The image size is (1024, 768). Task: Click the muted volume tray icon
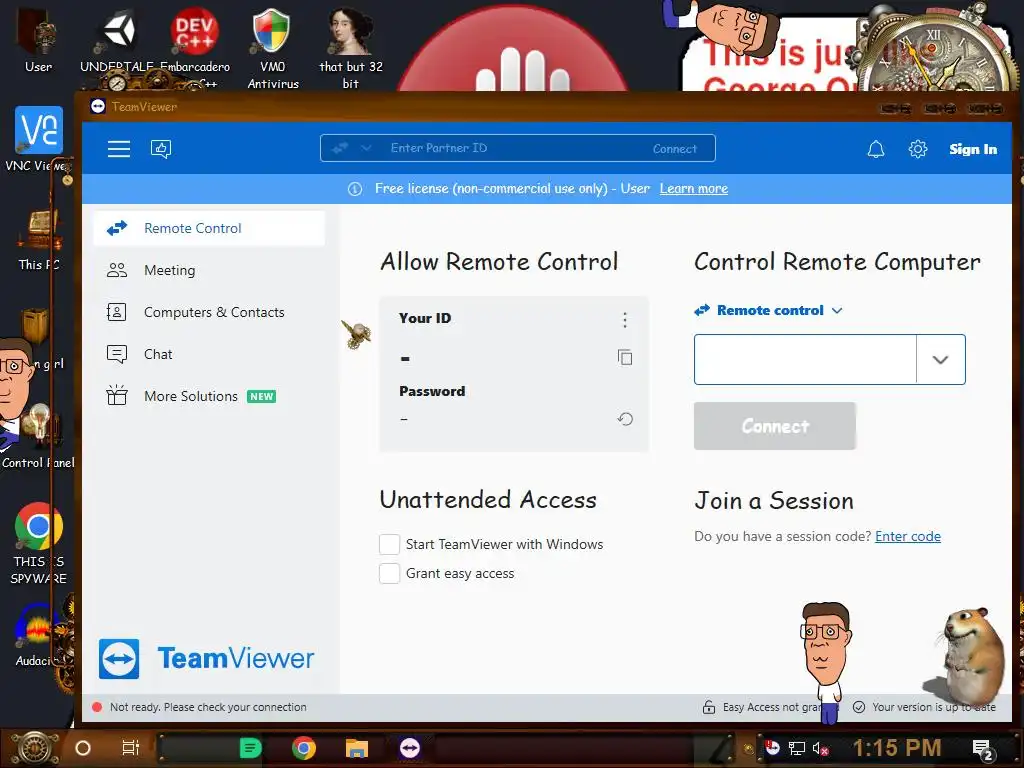pyautogui.click(x=820, y=748)
